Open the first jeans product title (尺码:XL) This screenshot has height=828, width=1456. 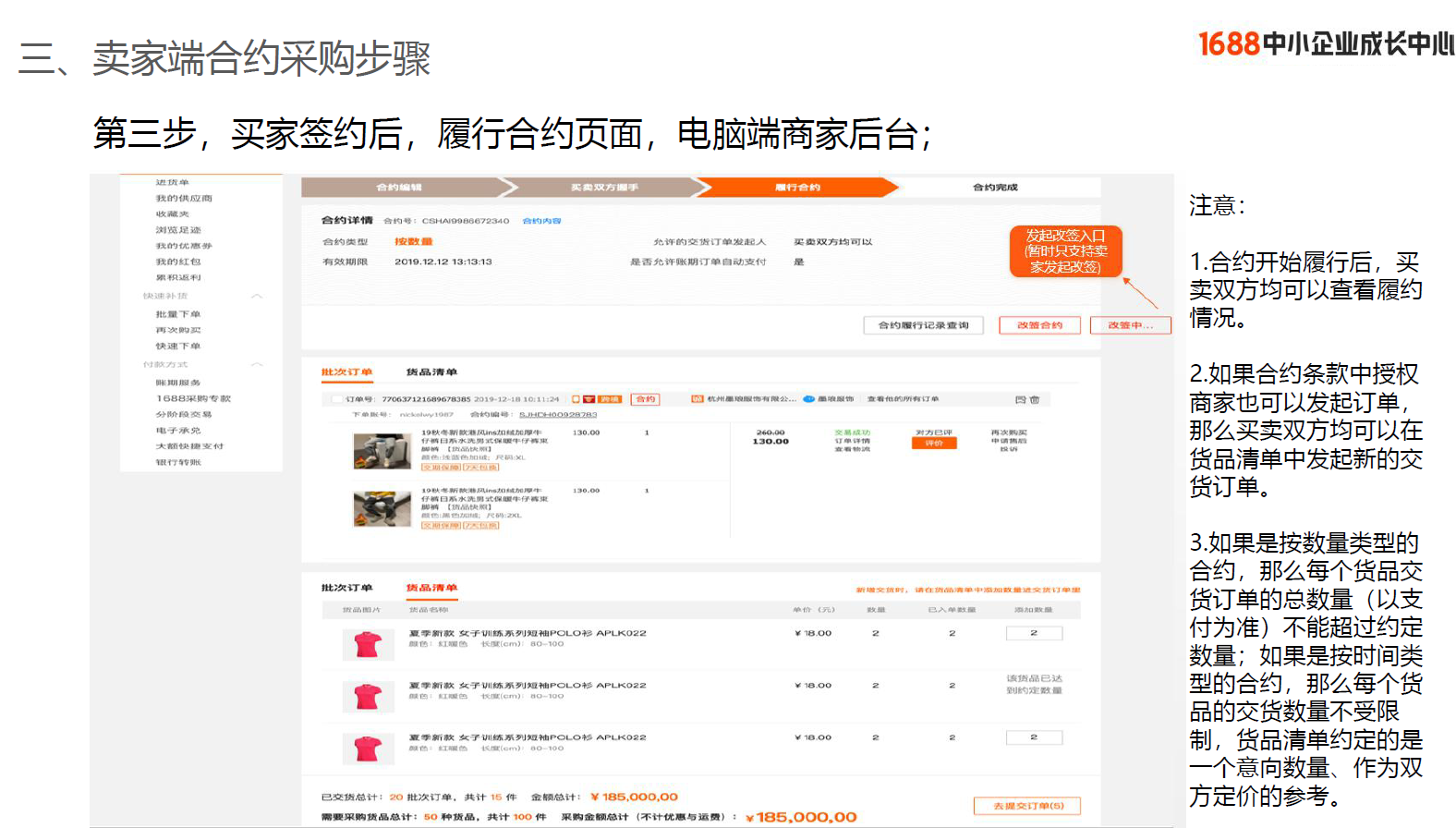pos(485,441)
